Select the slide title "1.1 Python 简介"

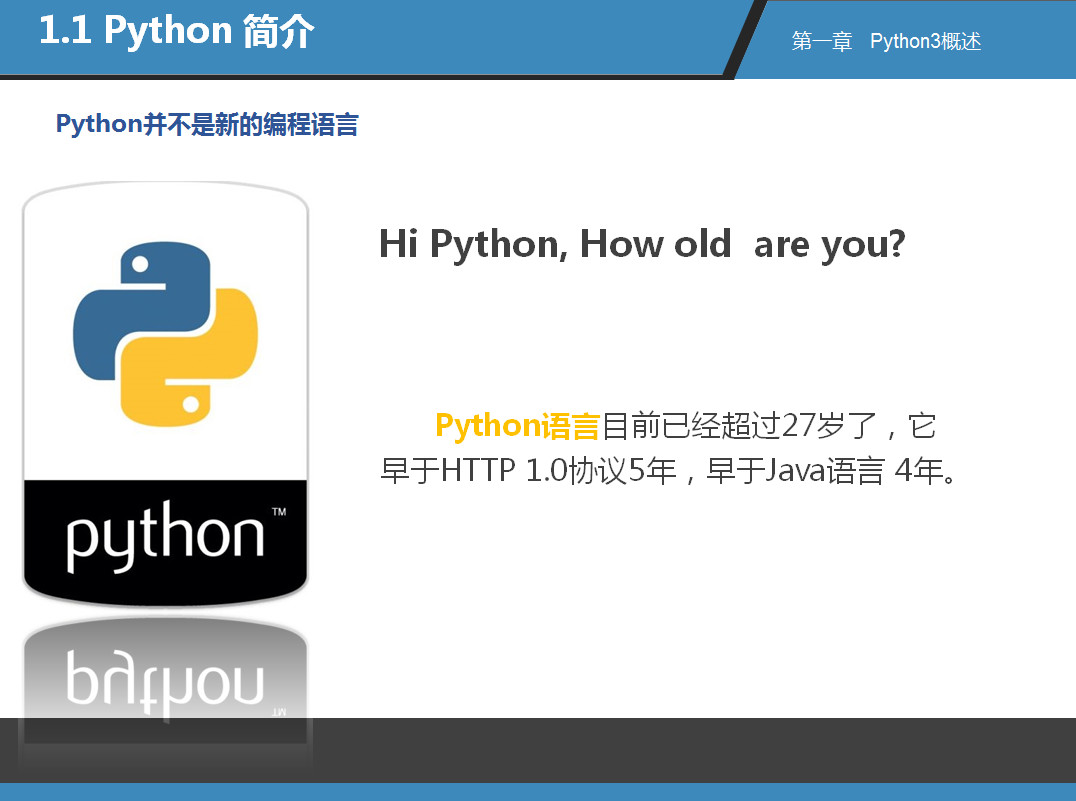(x=176, y=32)
